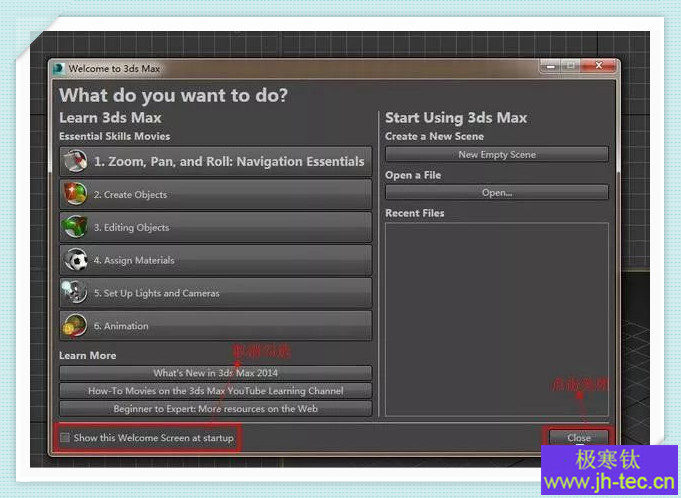The height and width of the screenshot is (498, 681).
Task: Minimize the Welcome to 3ds Max window
Action: coord(551,66)
